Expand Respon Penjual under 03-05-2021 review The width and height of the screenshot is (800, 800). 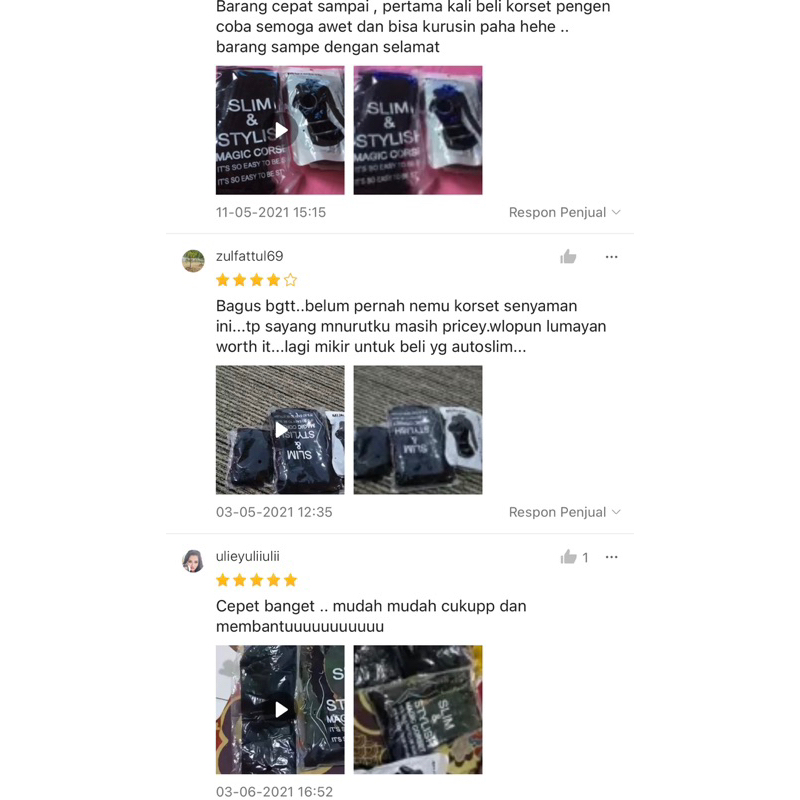[564, 512]
